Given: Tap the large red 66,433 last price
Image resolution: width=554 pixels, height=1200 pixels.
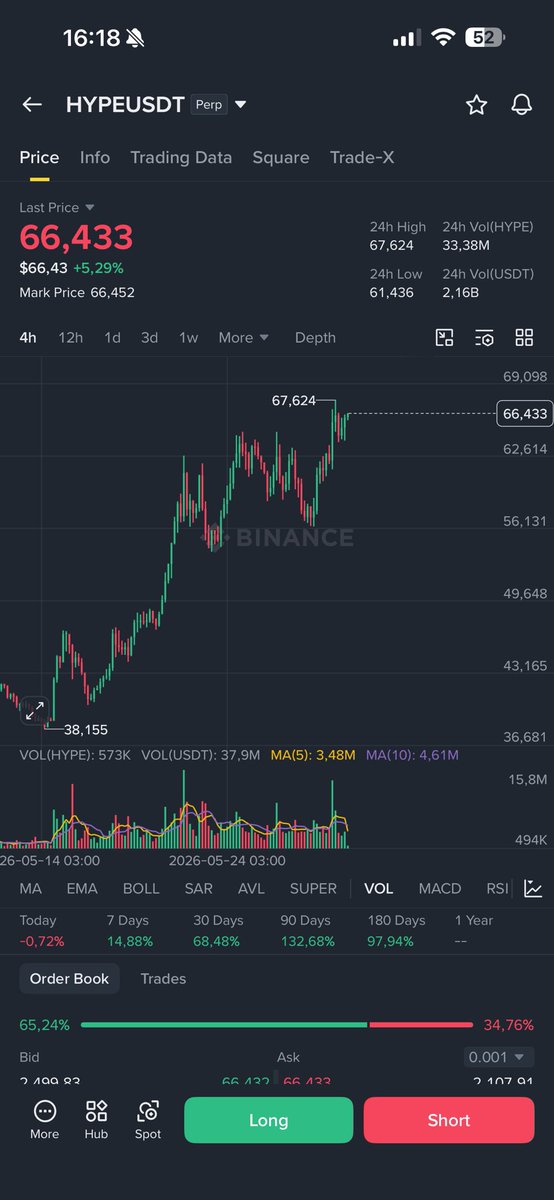Looking at the screenshot, I should (76, 238).
